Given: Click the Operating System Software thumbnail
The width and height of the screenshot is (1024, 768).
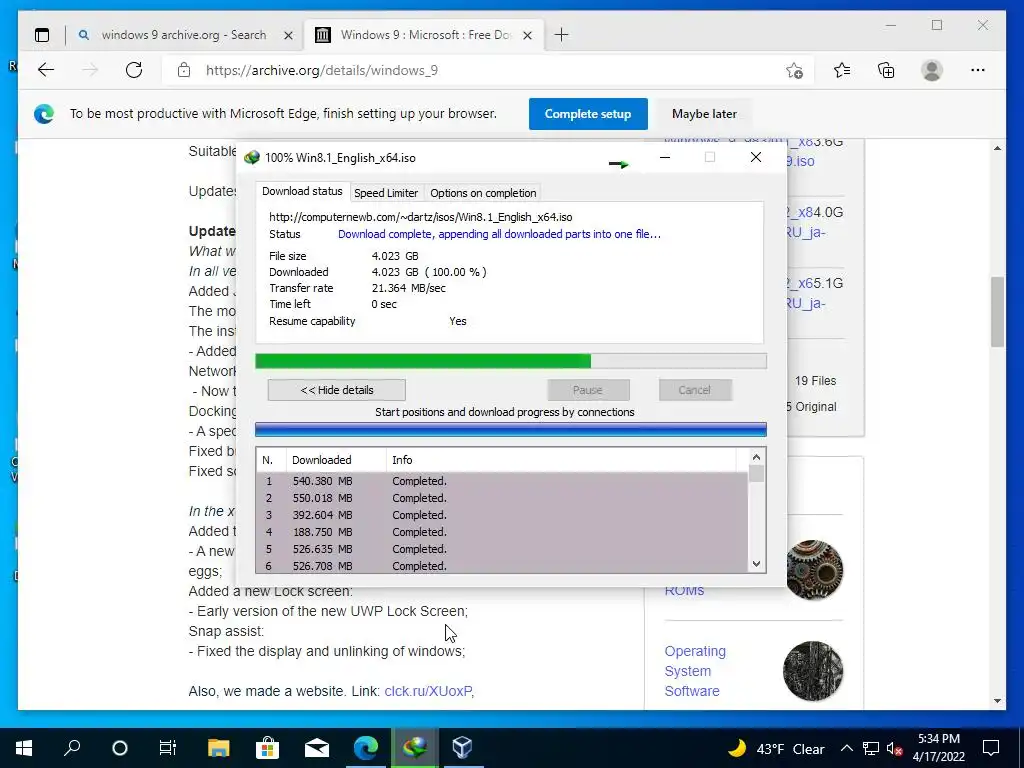Looking at the screenshot, I should click(813, 671).
